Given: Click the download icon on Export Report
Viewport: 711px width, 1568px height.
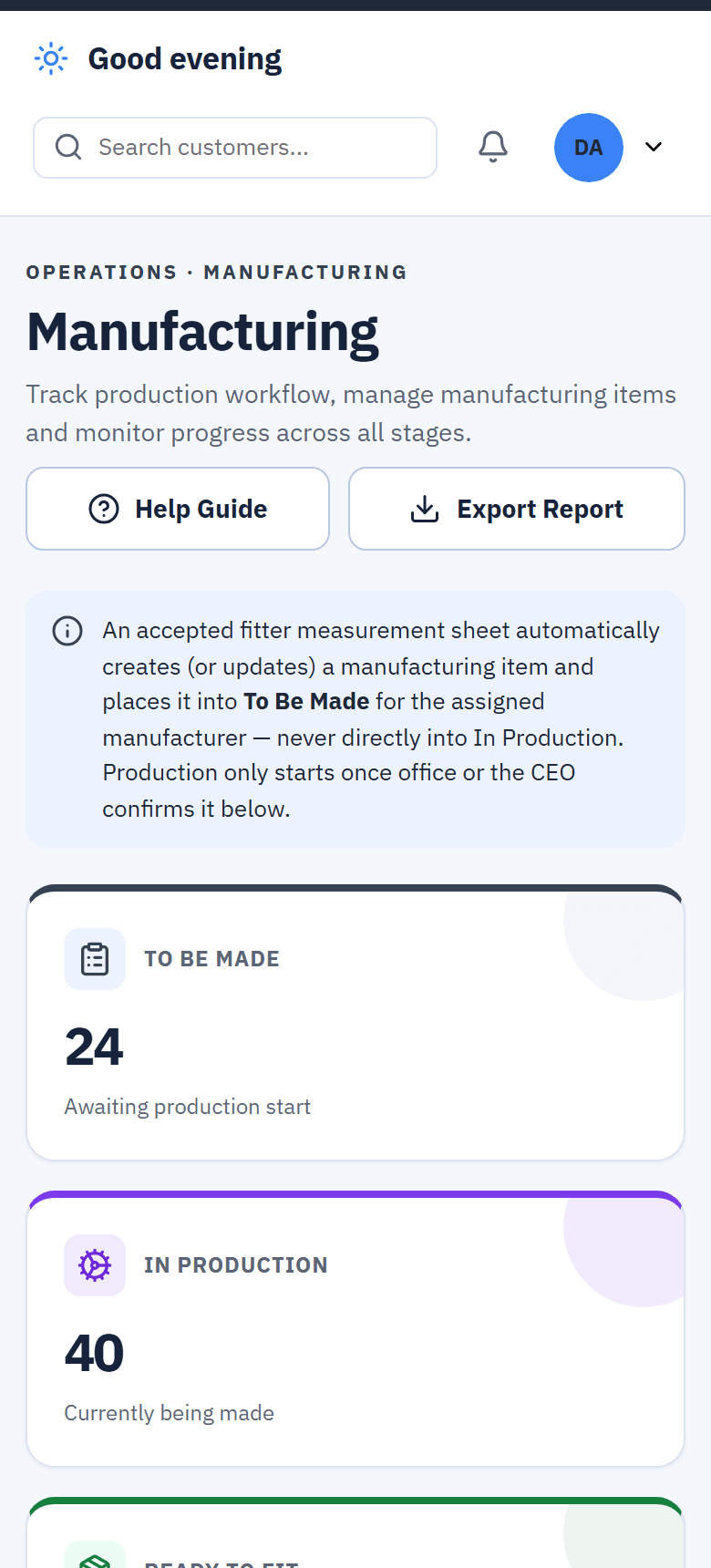Looking at the screenshot, I should [425, 509].
